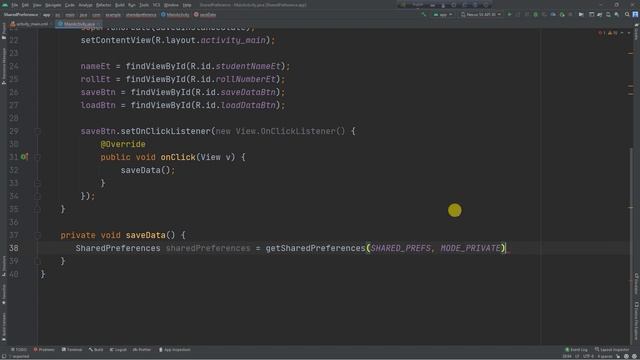Collapse the onClick method fold at line 31
This screenshot has width=640, height=360.
point(37,157)
